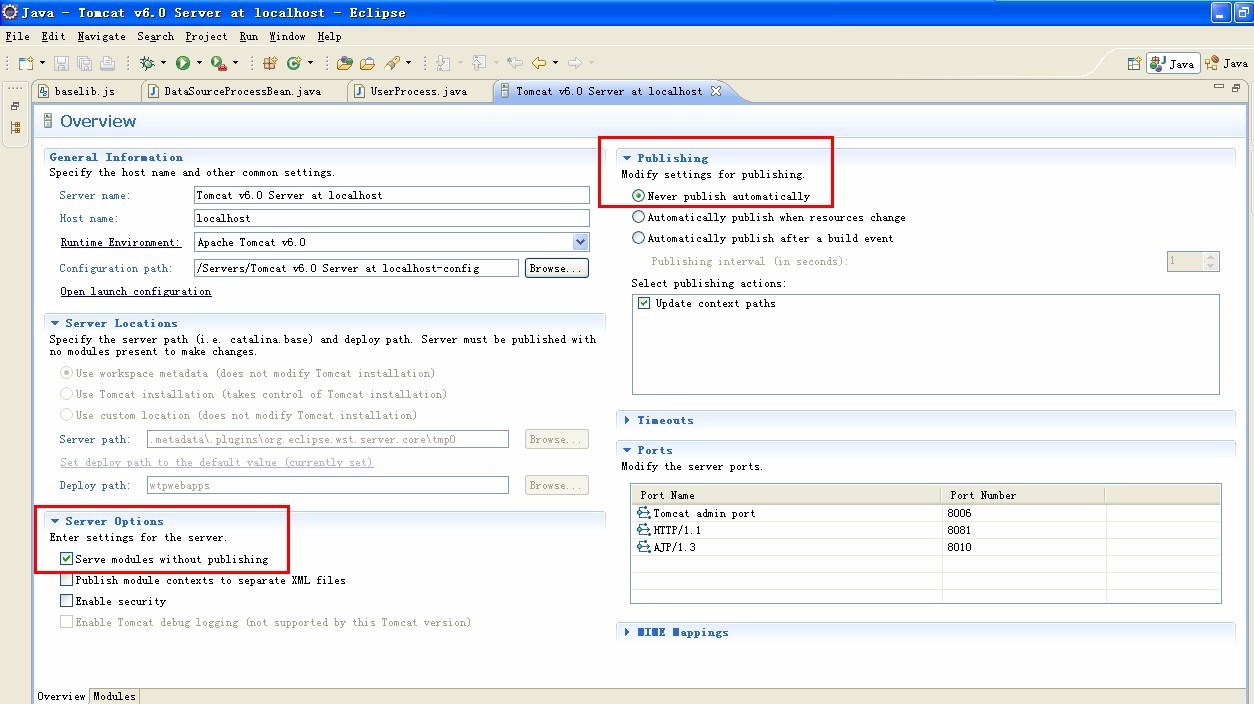The height and width of the screenshot is (704, 1254).
Task: Launch Run with the green play icon
Action: coord(183,63)
